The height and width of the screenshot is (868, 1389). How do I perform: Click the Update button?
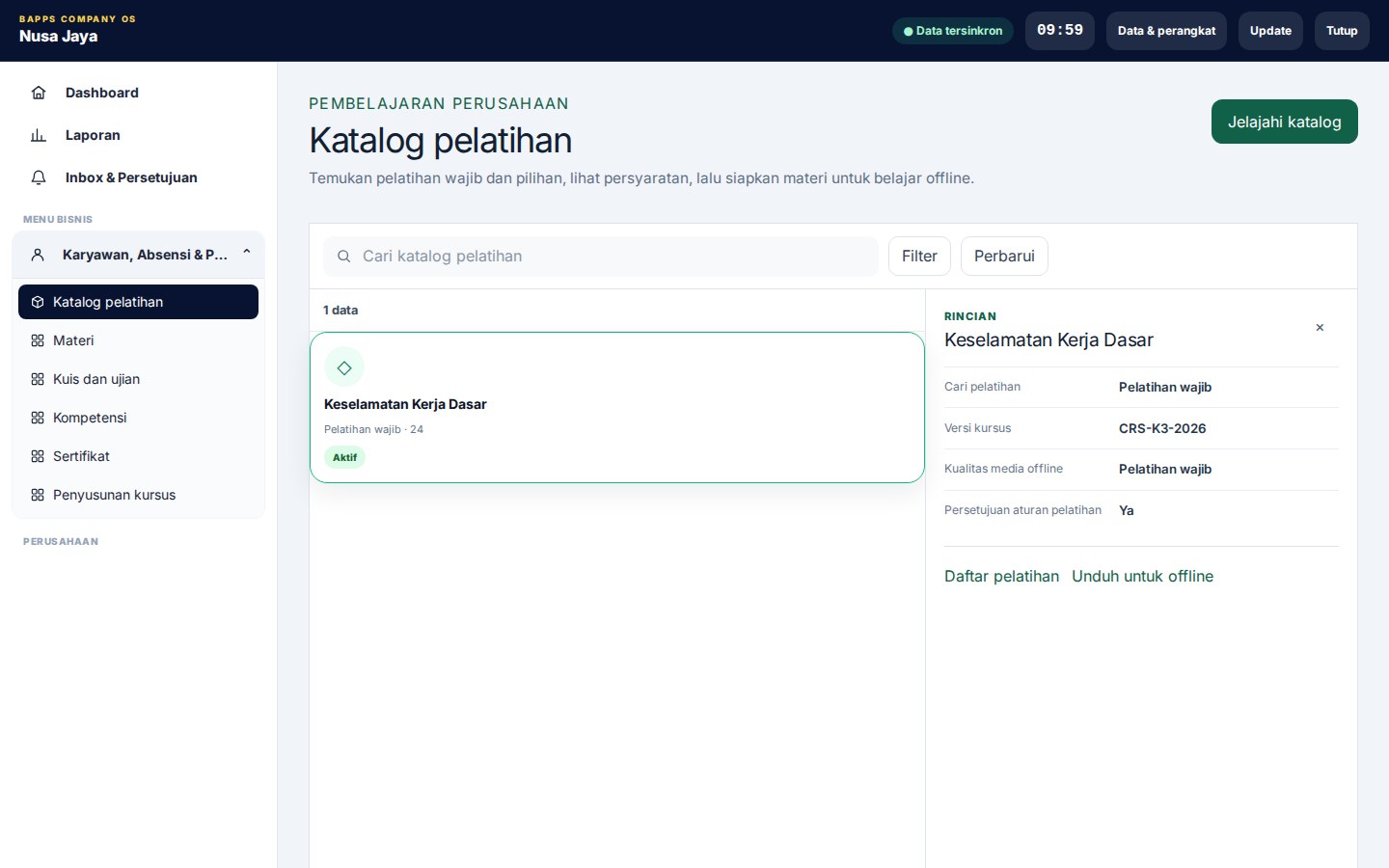tap(1270, 31)
